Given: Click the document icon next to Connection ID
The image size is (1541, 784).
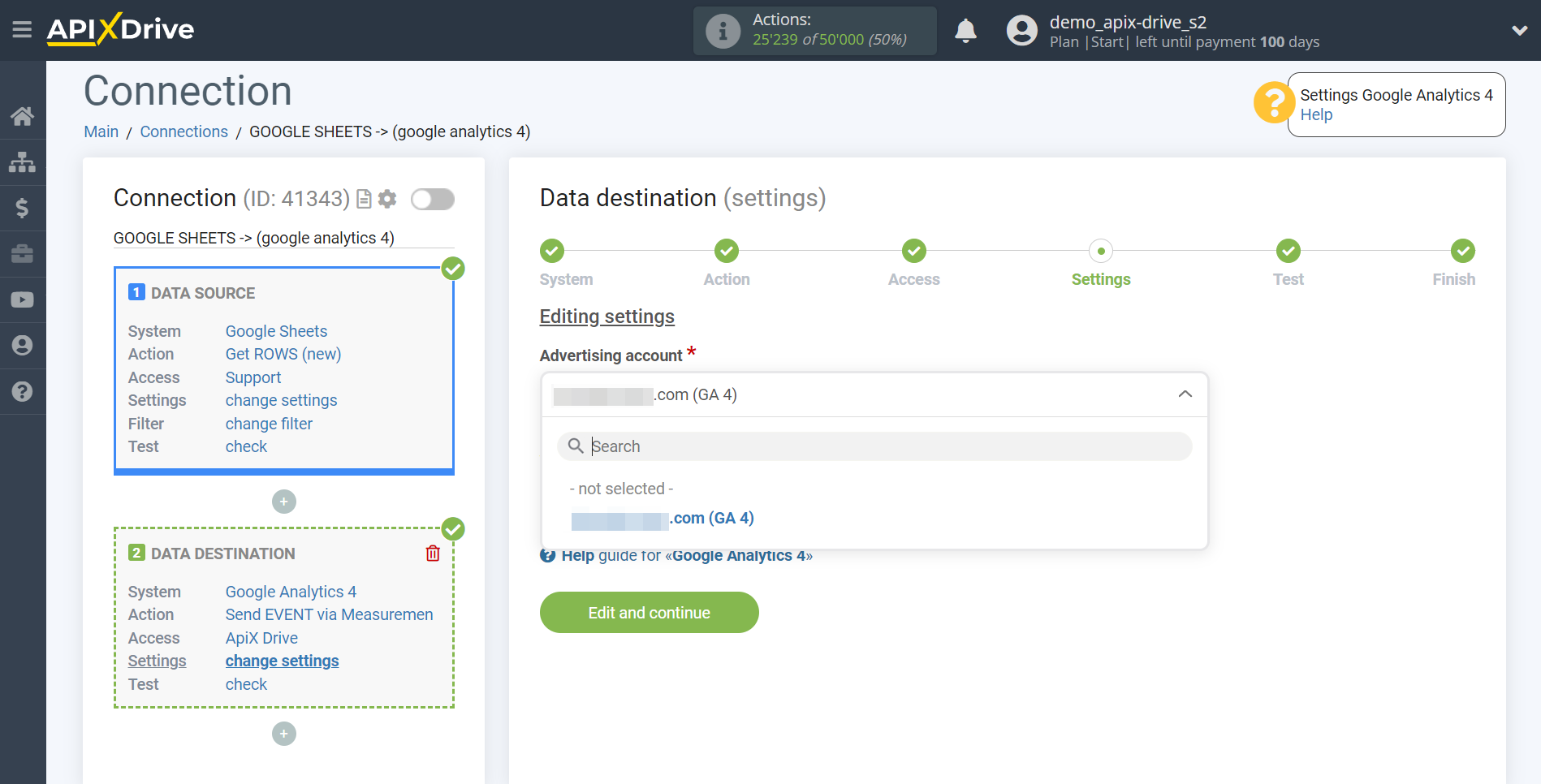Looking at the screenshot, I should click(x=363, y=199).
